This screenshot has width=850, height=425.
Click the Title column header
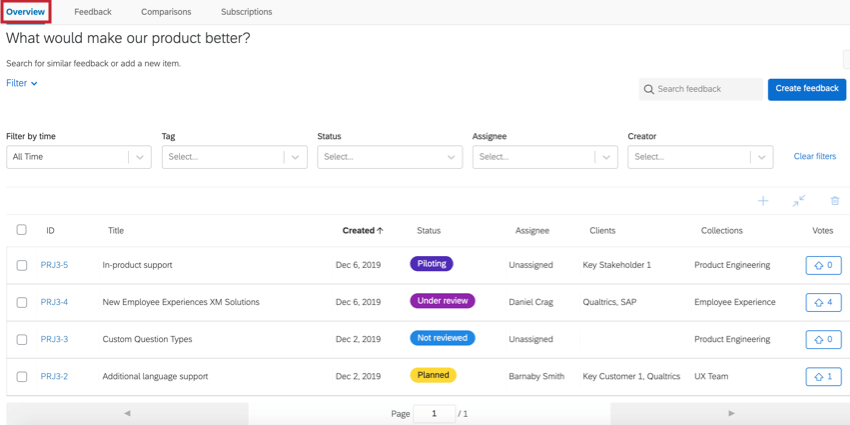pyautogui.click(x=116, y=230)
